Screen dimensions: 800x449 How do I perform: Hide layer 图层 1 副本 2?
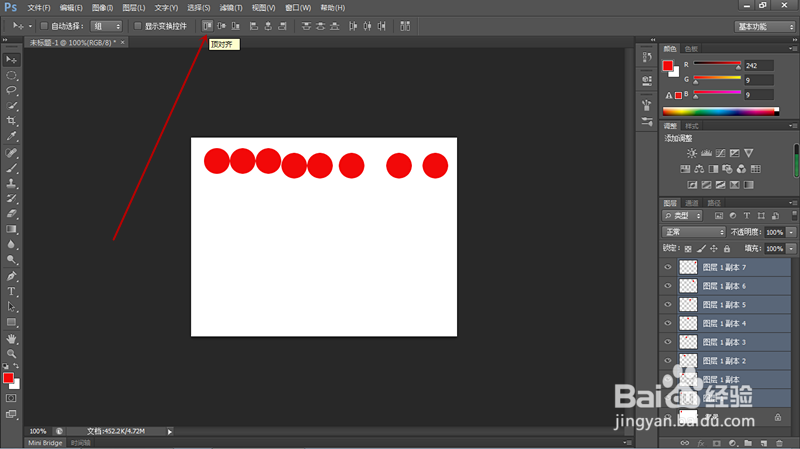click(668, 361)
